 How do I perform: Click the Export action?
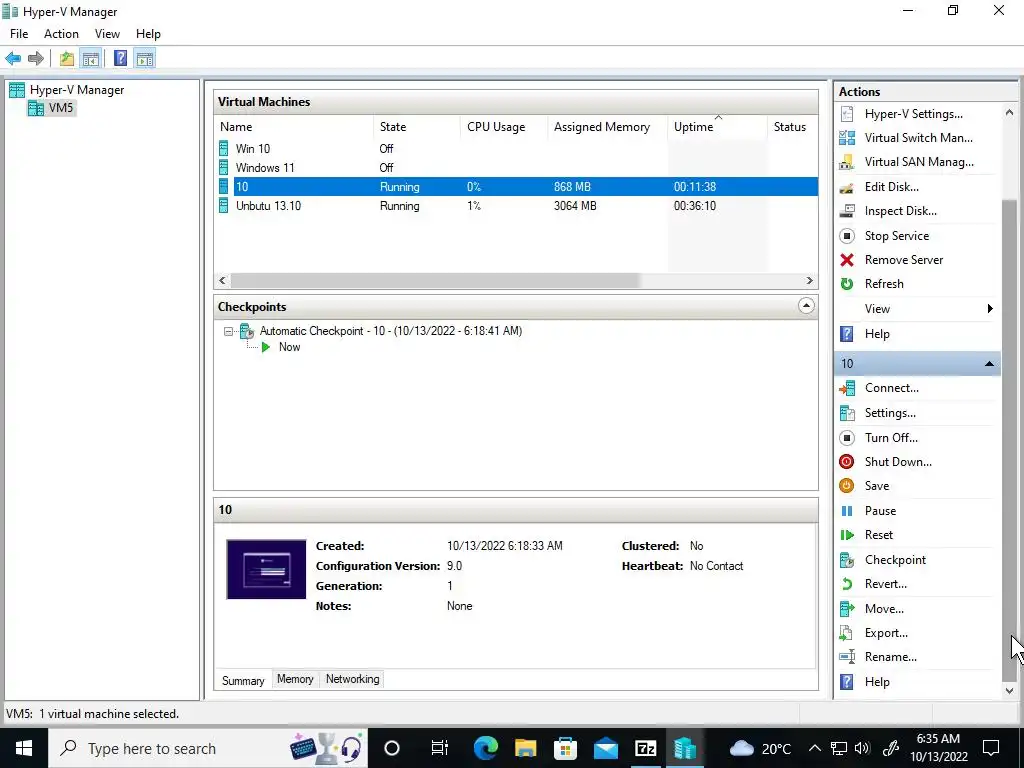(x=886, y=633)
